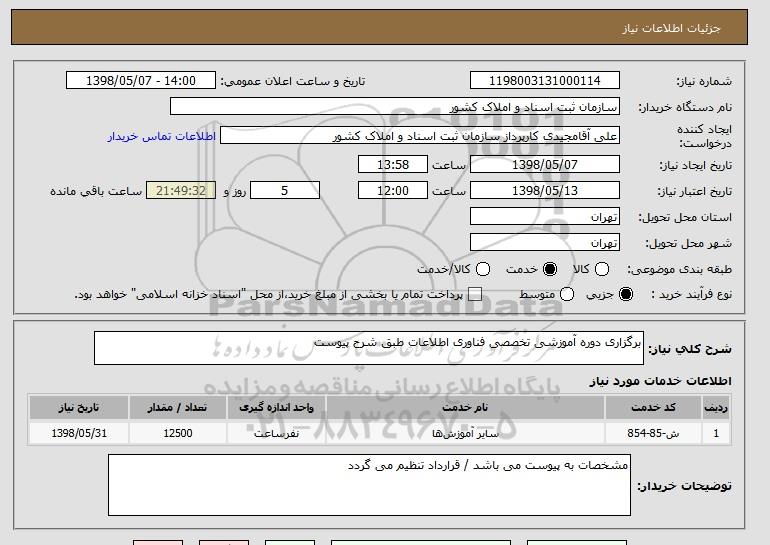The width and height of the screenshot is (770, 545).
Task: Click the واحد اندازه گیری column header
Action: tap(276, 408)
